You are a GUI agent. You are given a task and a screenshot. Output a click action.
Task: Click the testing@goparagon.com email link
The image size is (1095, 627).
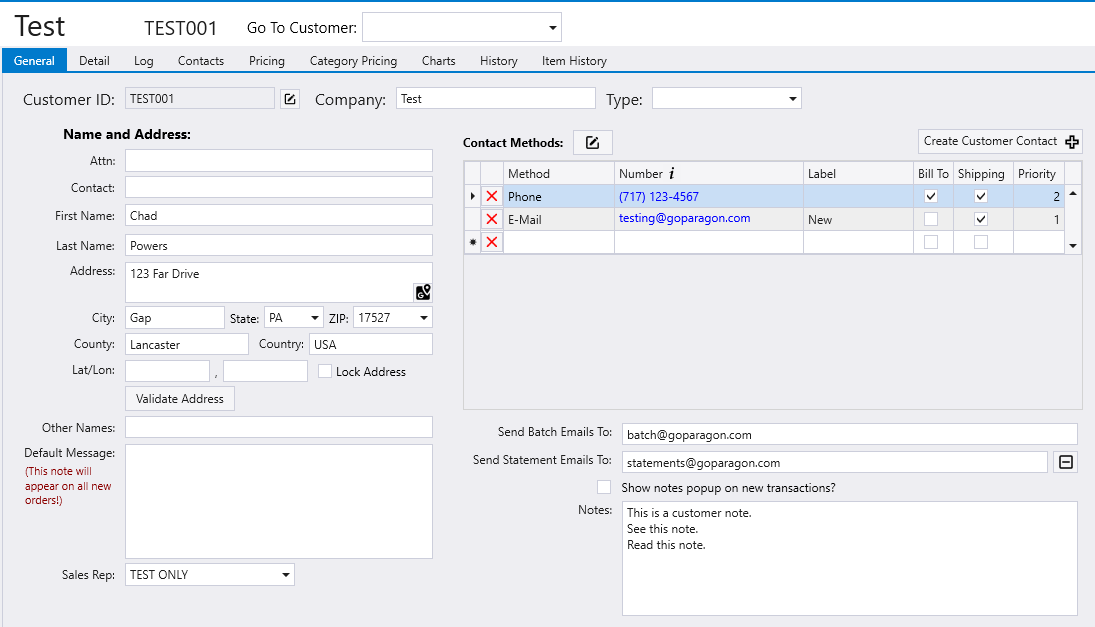coord(684,218)
